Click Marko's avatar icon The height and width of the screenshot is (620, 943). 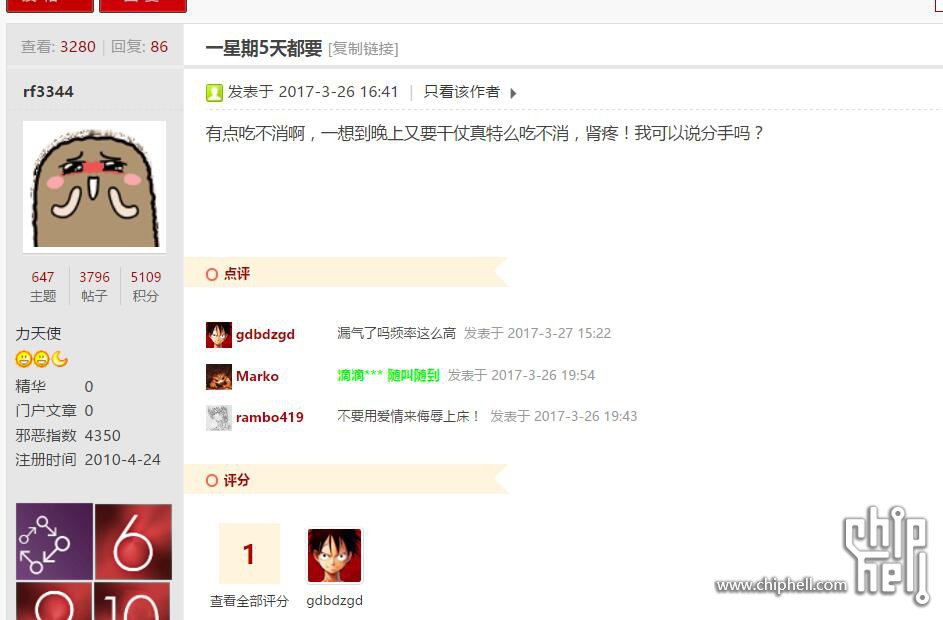218,376
